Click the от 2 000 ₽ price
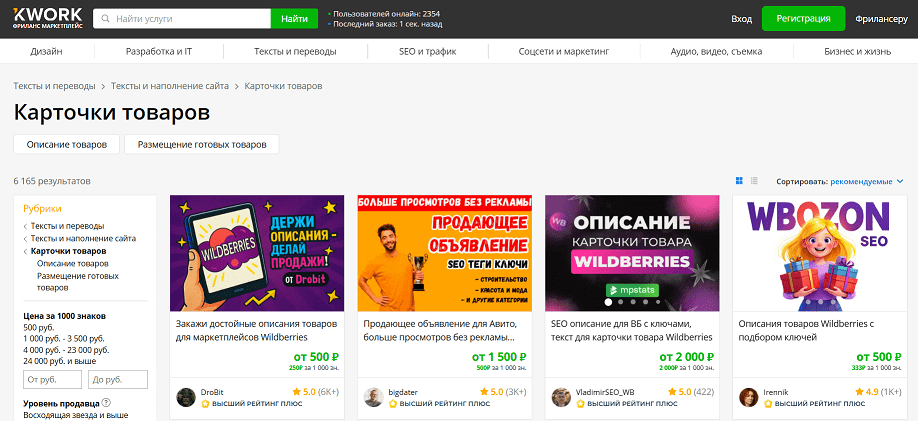918x421 pixels. (x=687, y=357)
